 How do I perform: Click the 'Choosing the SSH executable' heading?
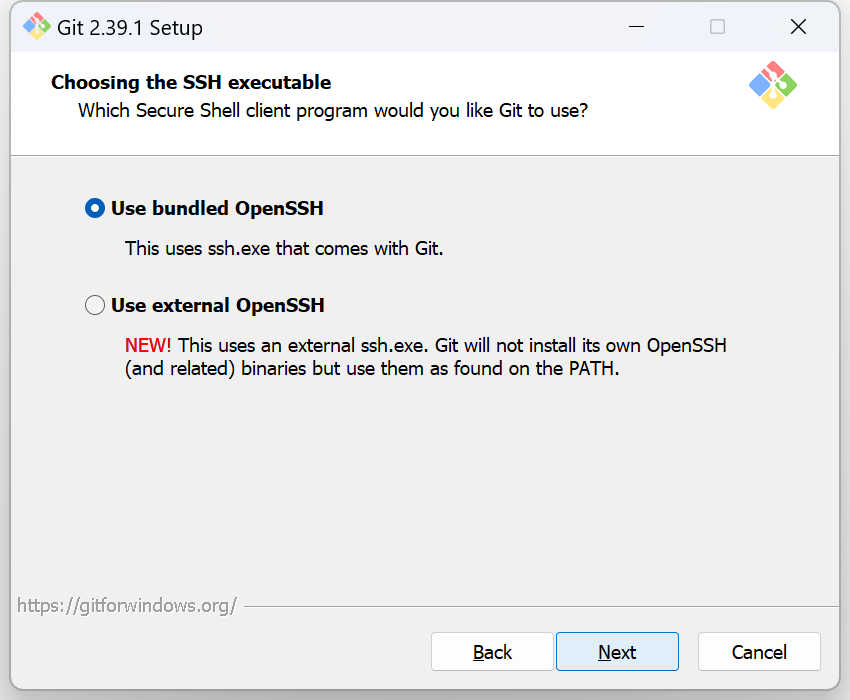pyautogui.click(x=191, y=82)
